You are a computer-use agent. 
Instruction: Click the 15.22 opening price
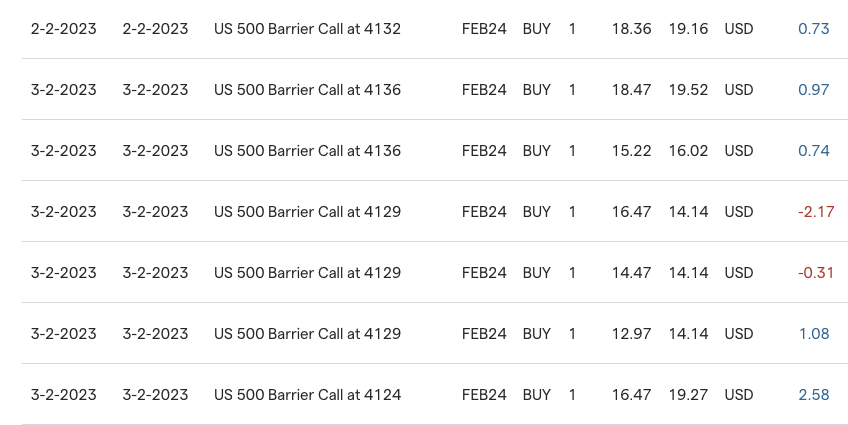click(x=631, y=151)
